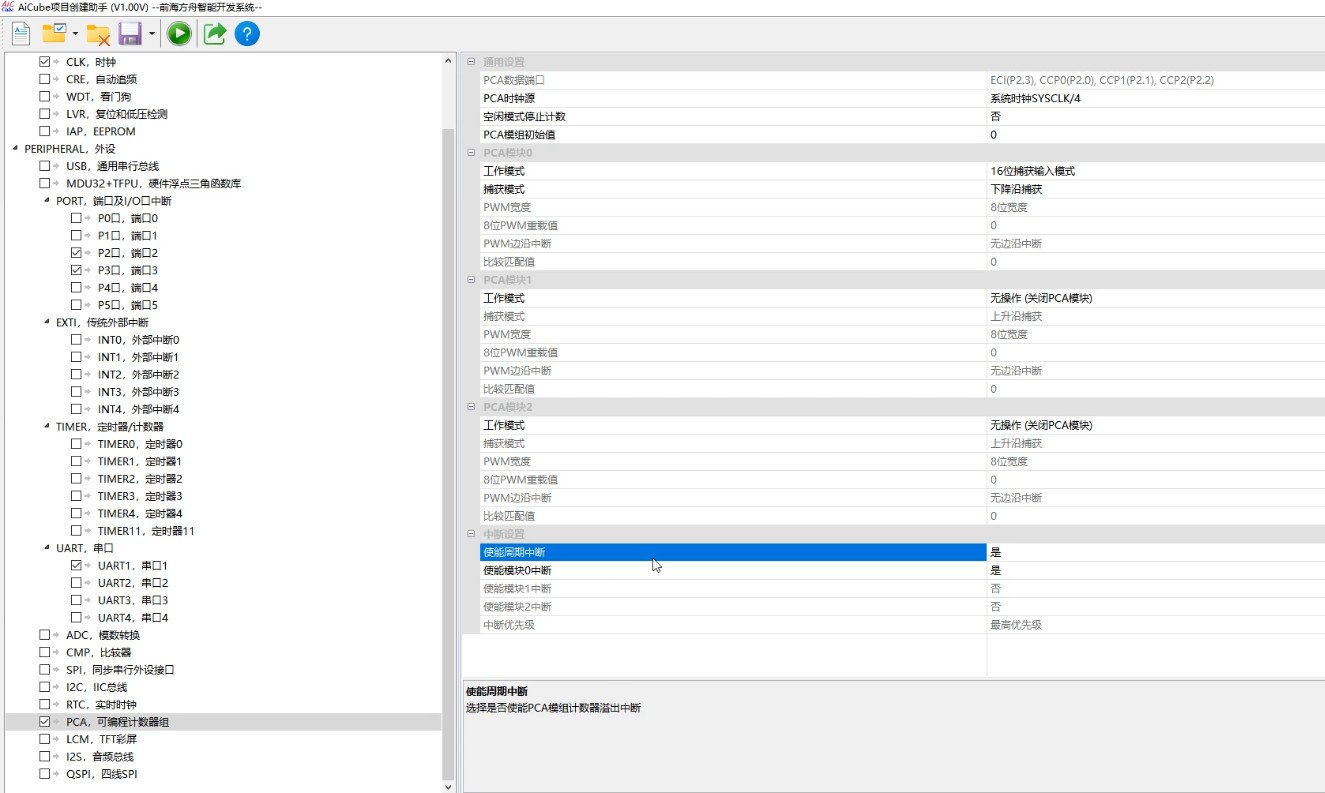Enable the ADC module checkbox

click(44, 635)
